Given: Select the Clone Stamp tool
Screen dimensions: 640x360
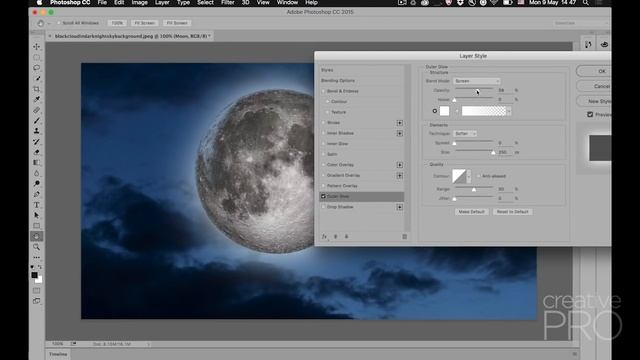Looking at the screenshot, I should [x=37, y=131].
